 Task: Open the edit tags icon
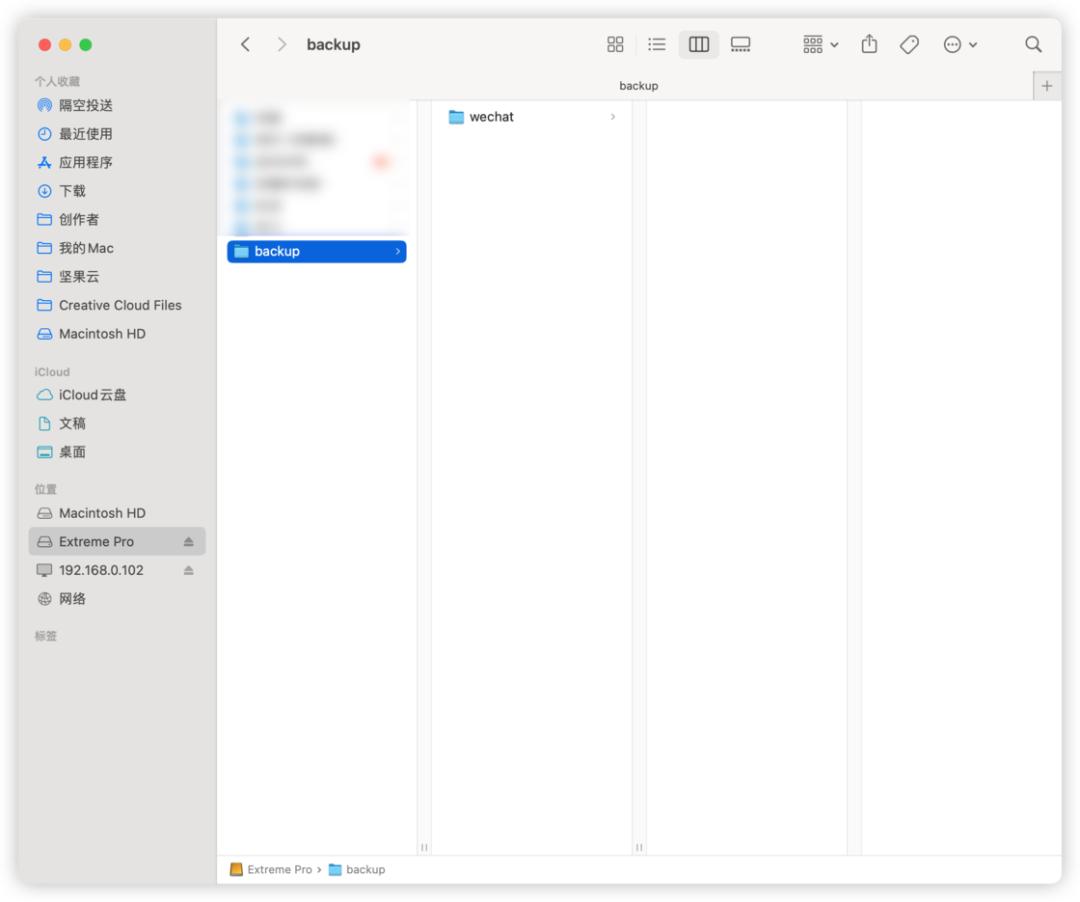[x=909, y=45]
